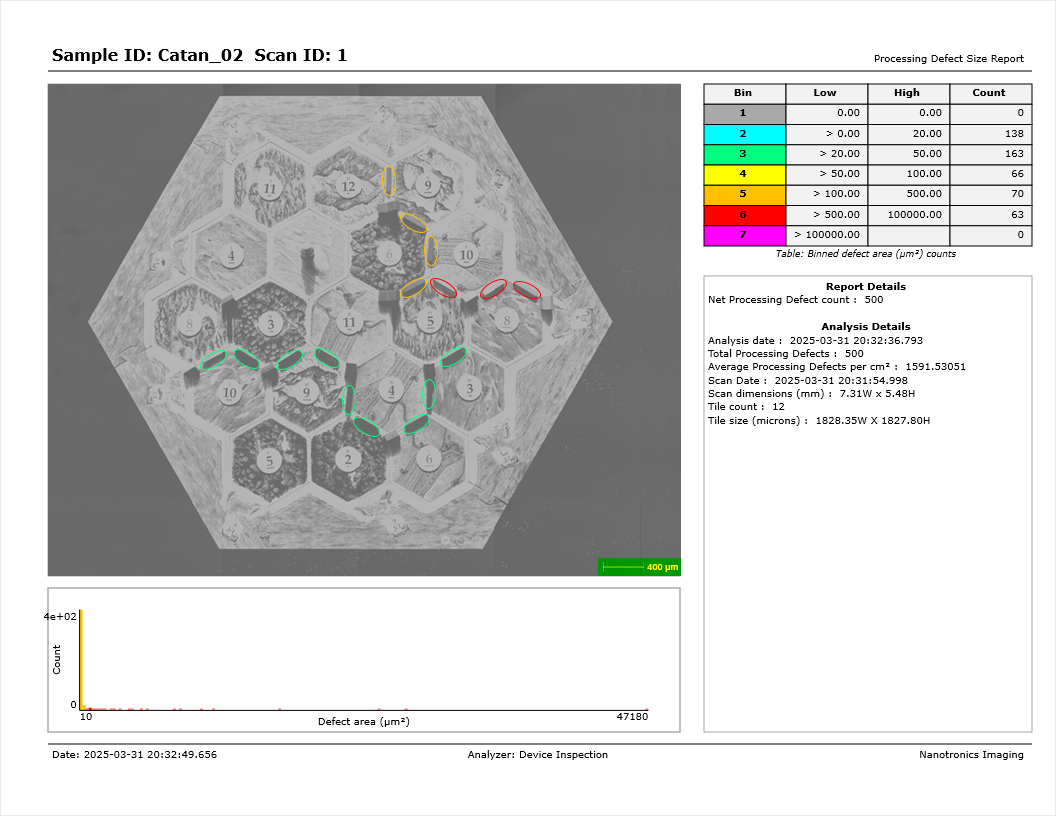Image resolution: width=1056 pixels, height=816 pixels.
Task: Click the number 4 token on the left hex
Action: click(231, 256)
